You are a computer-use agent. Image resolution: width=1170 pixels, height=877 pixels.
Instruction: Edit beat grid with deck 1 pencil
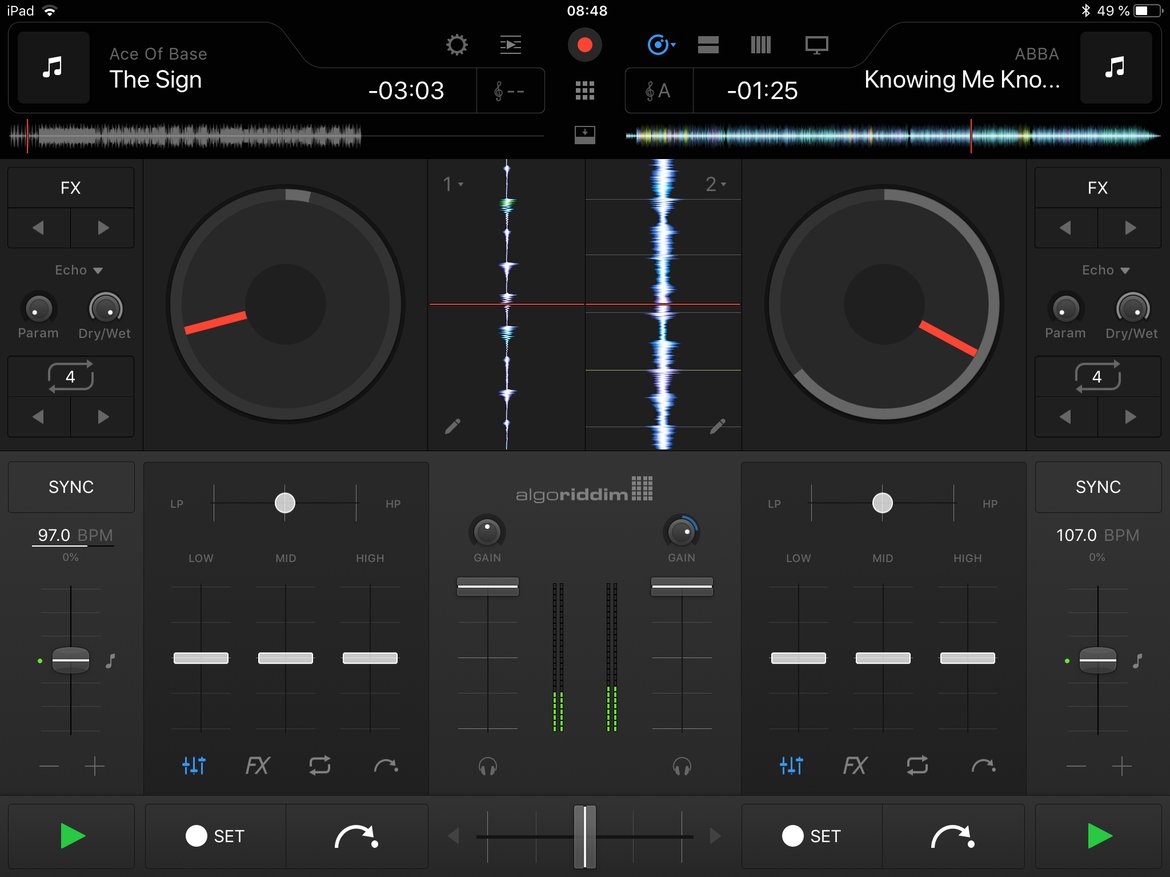(452, 426)
